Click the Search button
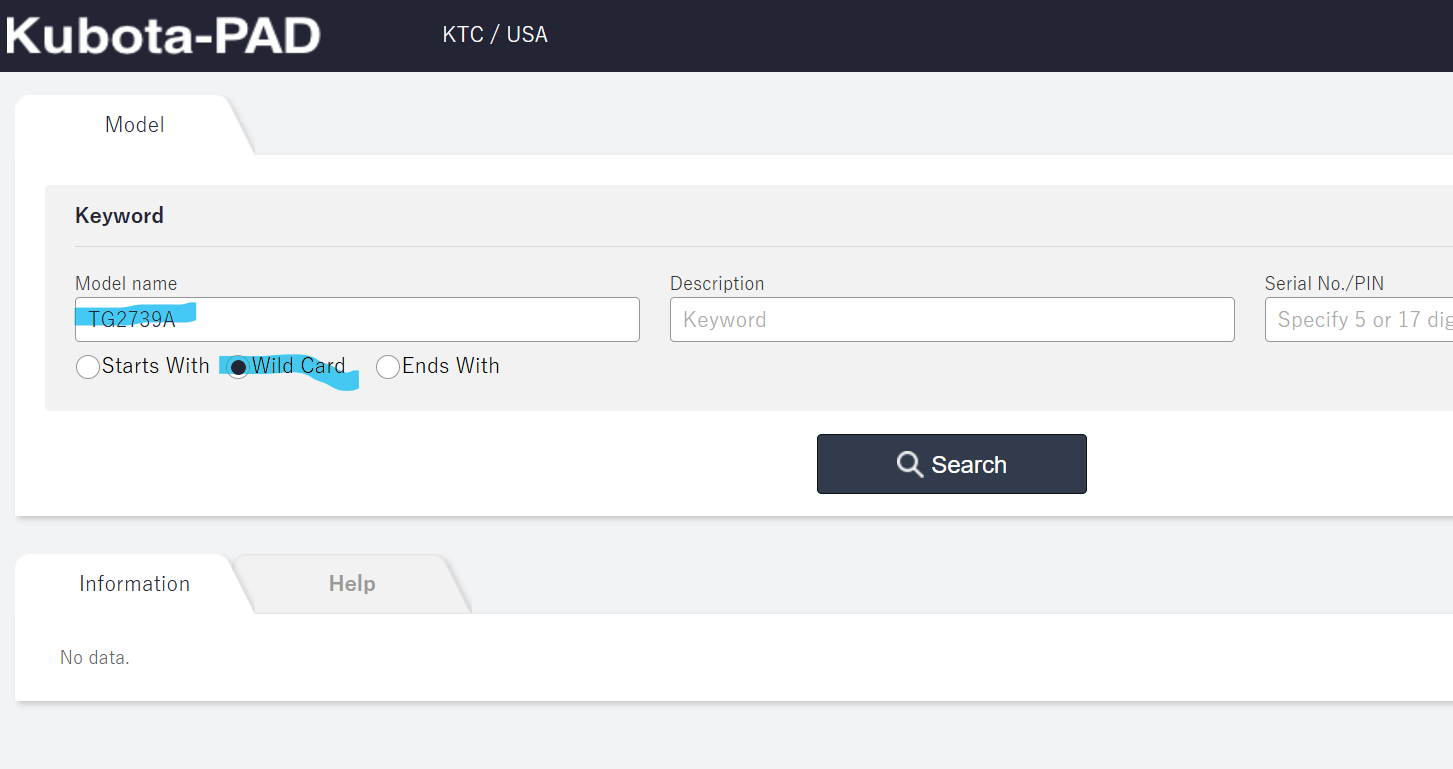Image resolution: width=1453 pixels, height=769 pixels. [952, 464]
